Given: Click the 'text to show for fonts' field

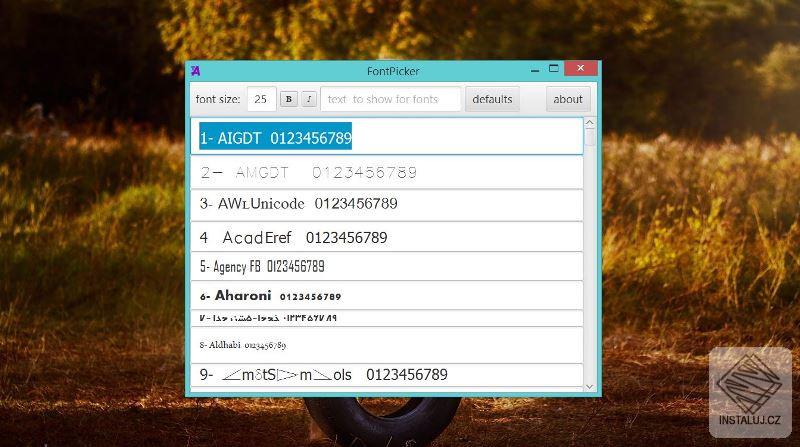Looking at the screenshot, I should (390, 99).
